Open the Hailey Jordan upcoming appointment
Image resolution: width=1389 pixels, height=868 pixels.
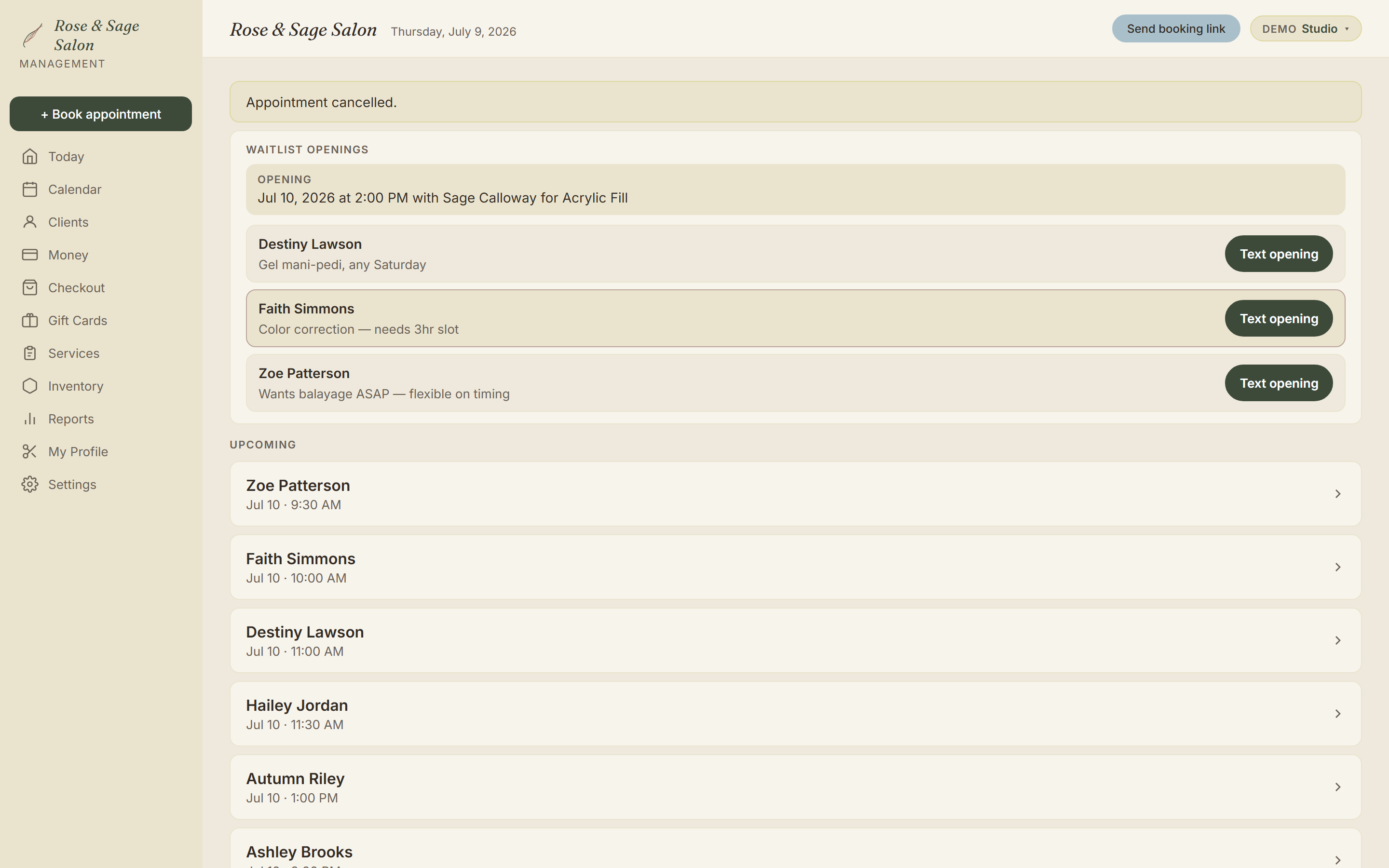[x=795, y=714]
